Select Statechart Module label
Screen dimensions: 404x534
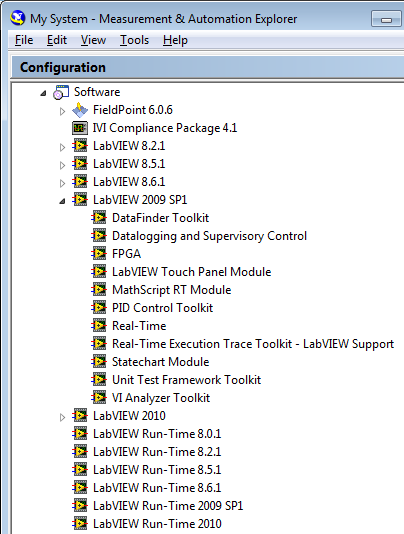click(160, 362)
